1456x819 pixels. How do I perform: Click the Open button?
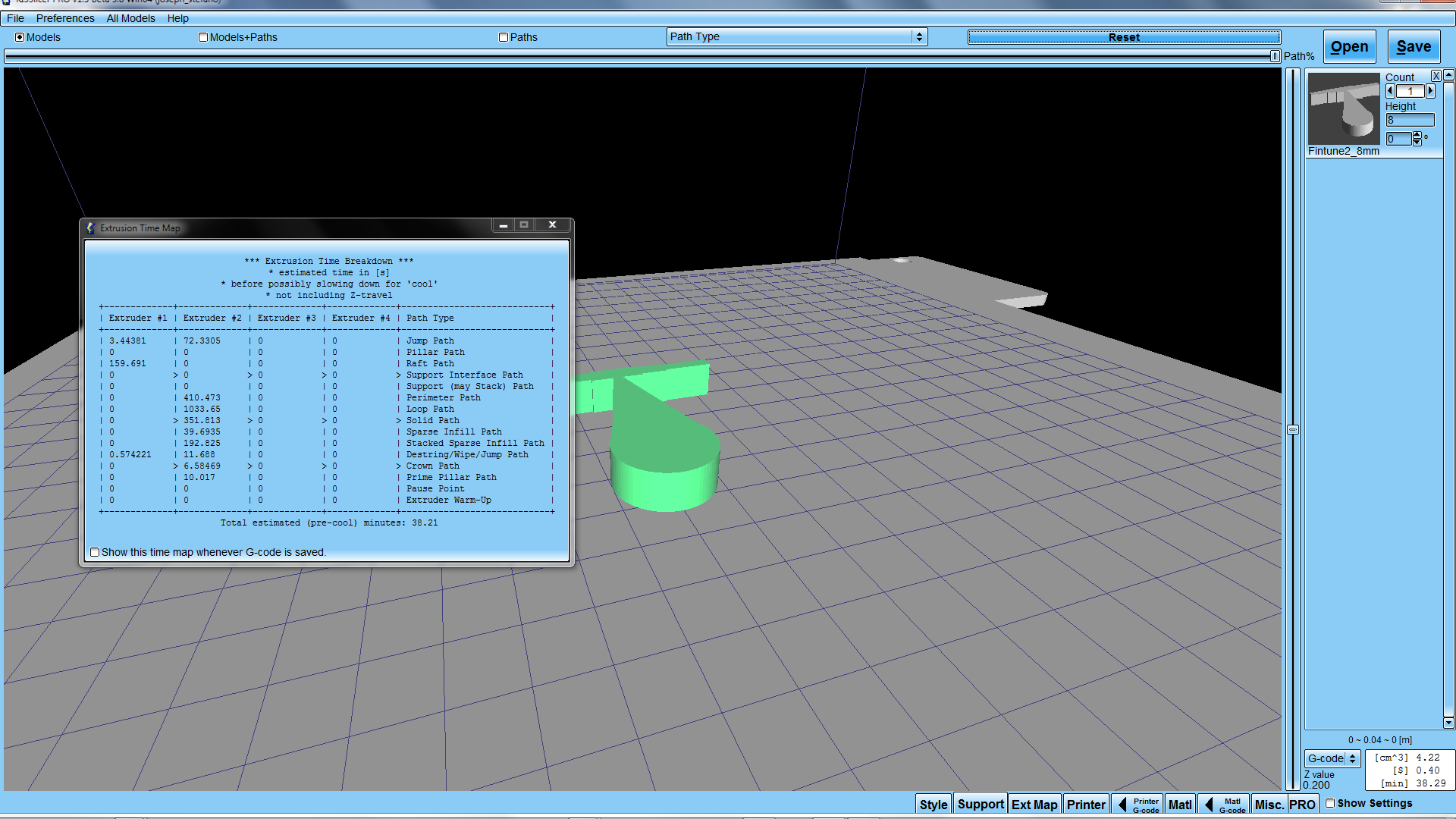(x=1350, y=46)
